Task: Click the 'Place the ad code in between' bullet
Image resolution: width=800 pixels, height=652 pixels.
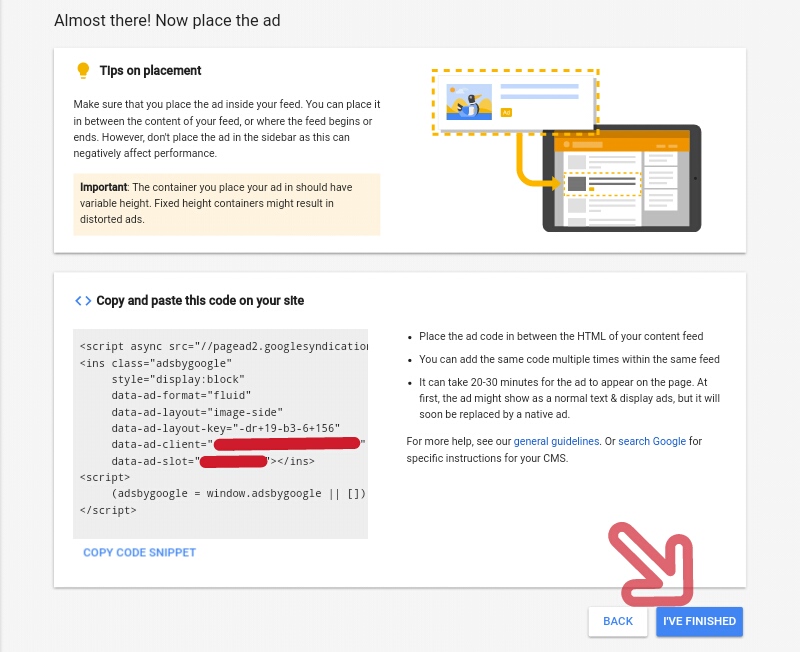Action: [x=561, y=336]
